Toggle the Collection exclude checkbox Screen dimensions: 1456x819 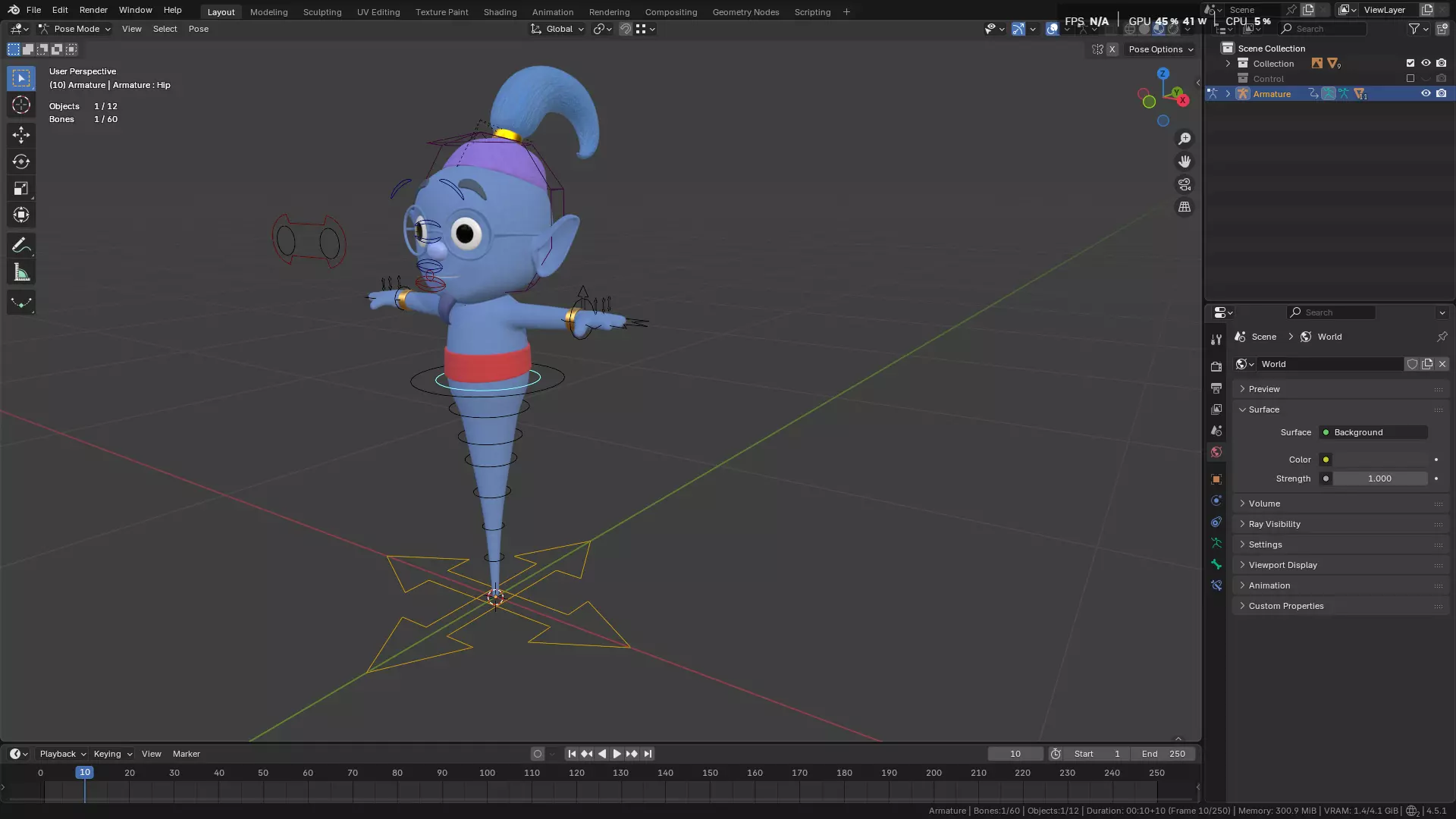tap(1410, 63)
